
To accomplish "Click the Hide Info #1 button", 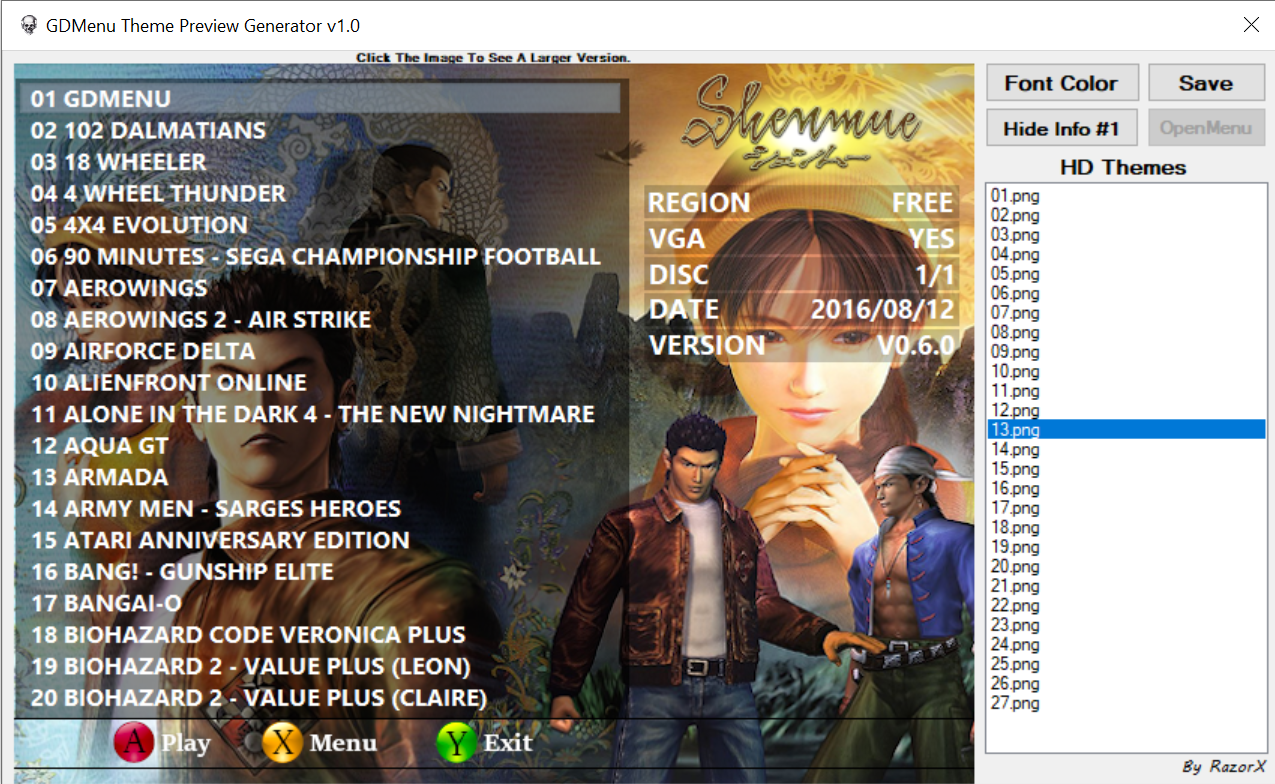I will pyautogui.click(x=1061, y=128).
